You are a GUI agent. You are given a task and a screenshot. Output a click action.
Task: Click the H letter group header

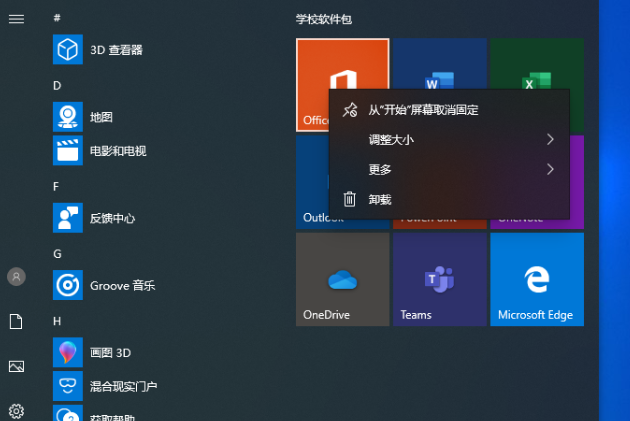coord(57,321)
